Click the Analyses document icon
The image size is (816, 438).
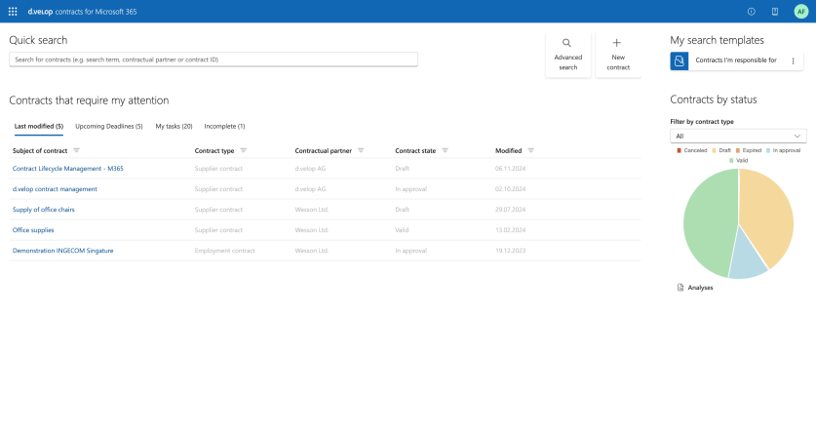681,287
